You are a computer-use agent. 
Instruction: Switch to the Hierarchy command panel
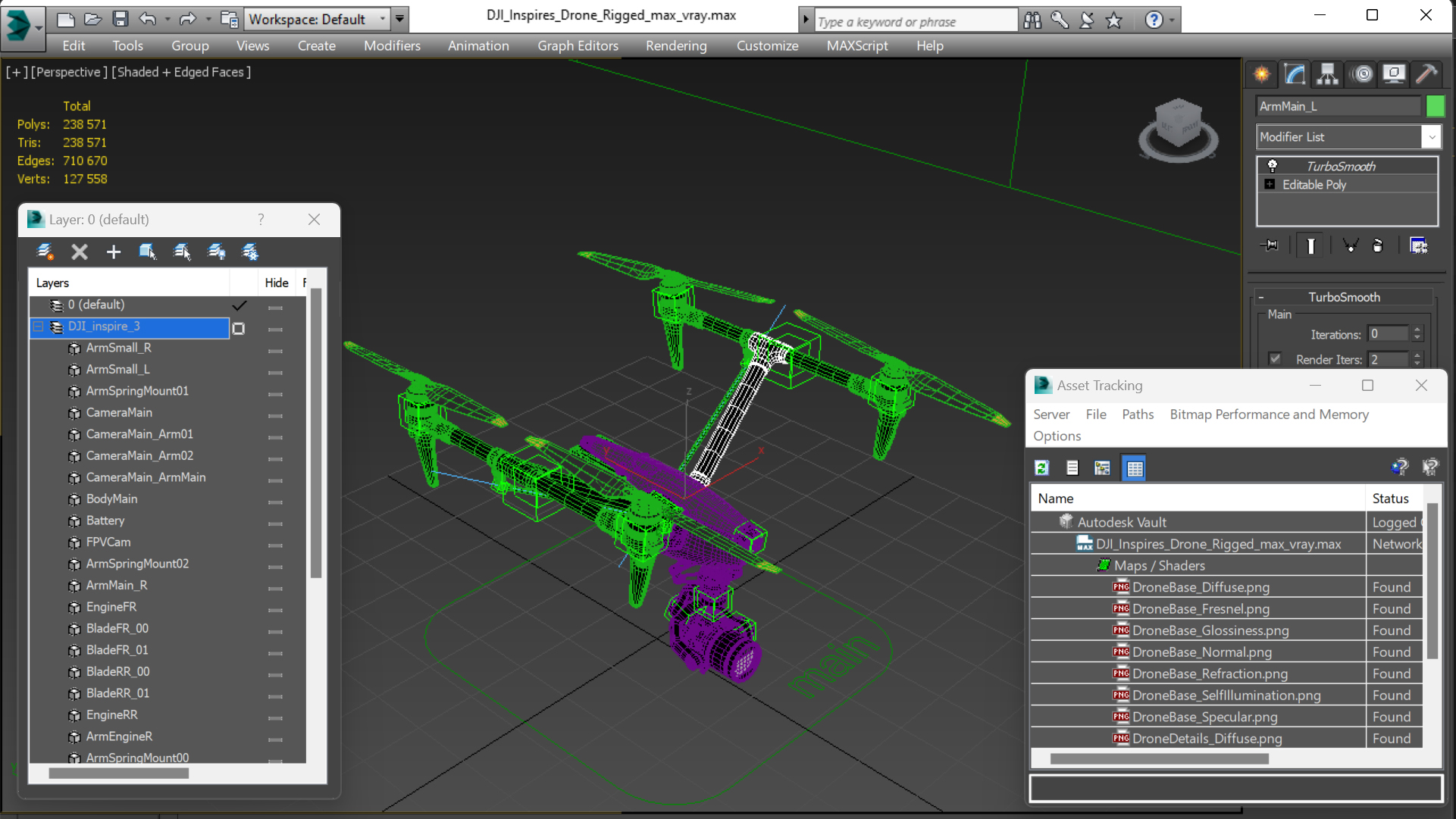(1327, 74)
